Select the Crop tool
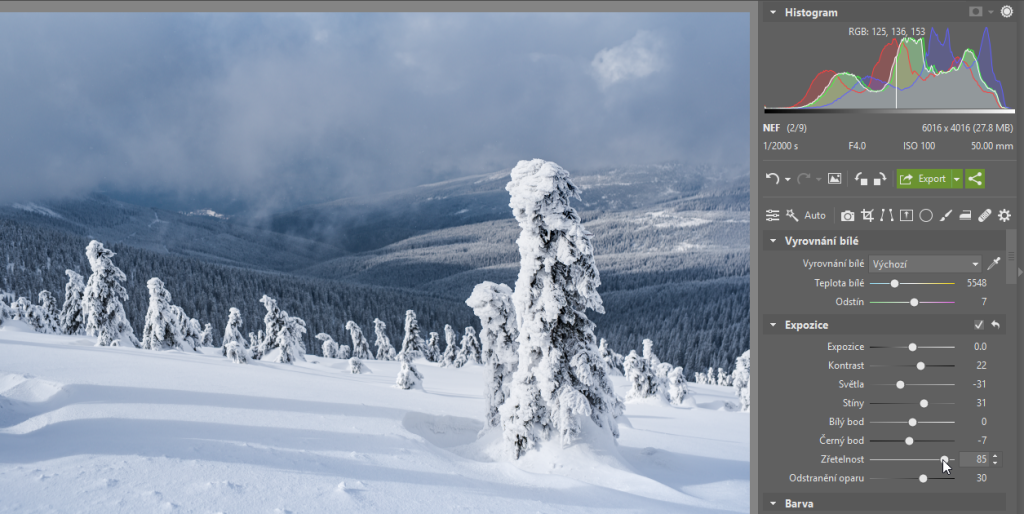The height and width of the screenshot is (514, 1024). tap(867, 216)
